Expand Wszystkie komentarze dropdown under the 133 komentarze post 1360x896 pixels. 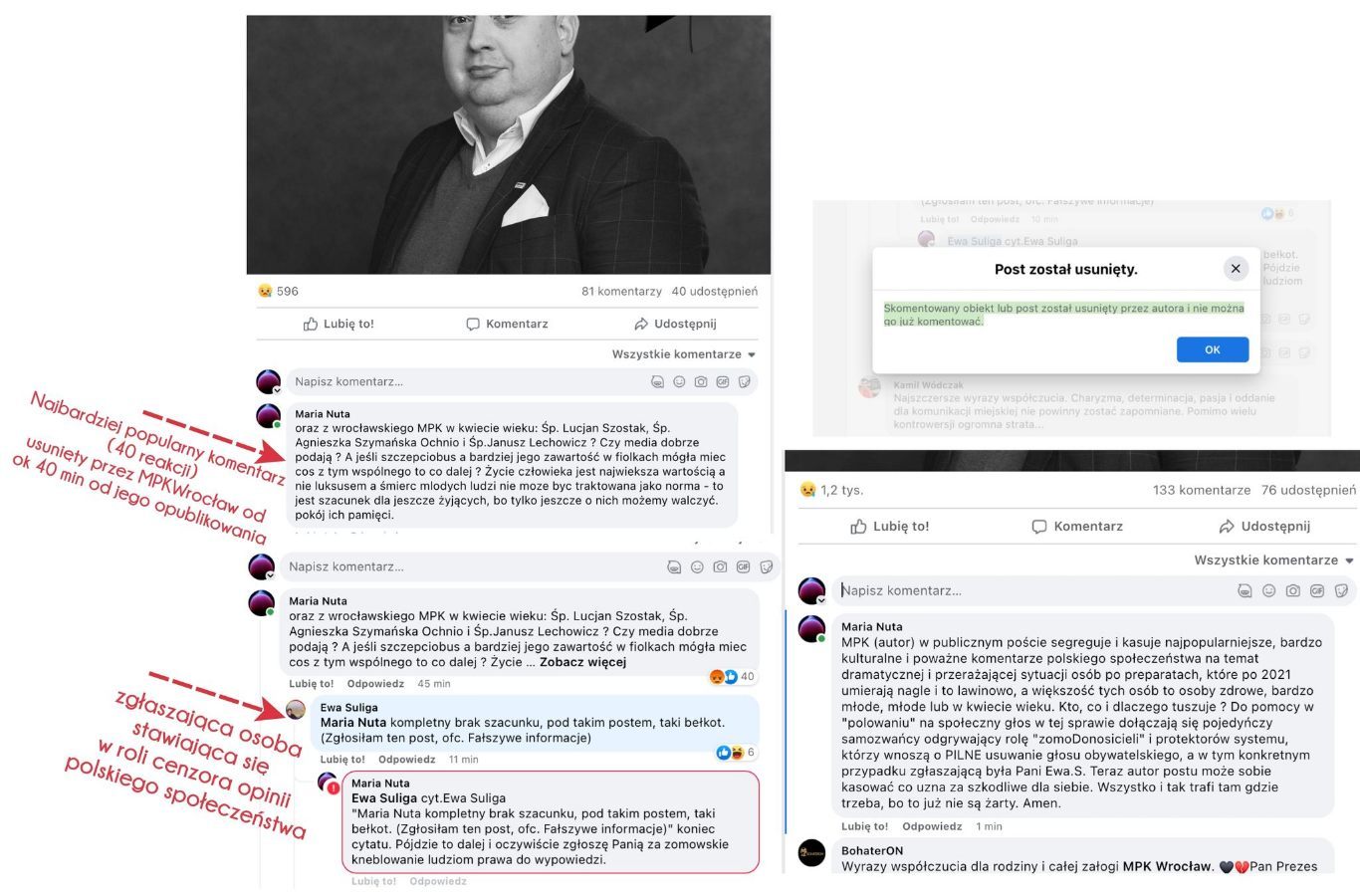[x=1274, y=560]
